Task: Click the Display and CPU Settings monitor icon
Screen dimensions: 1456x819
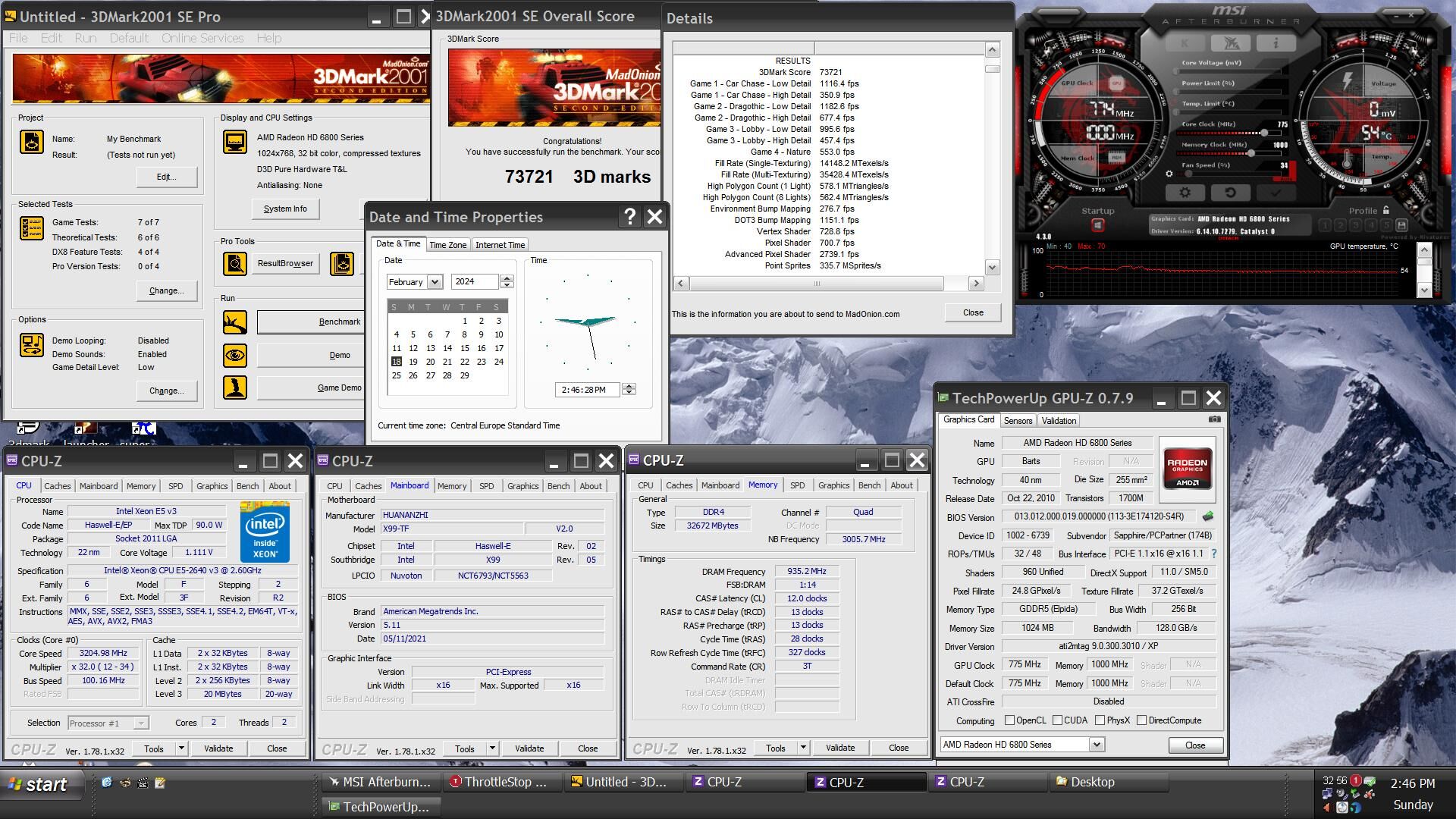Action: (234, 142)
